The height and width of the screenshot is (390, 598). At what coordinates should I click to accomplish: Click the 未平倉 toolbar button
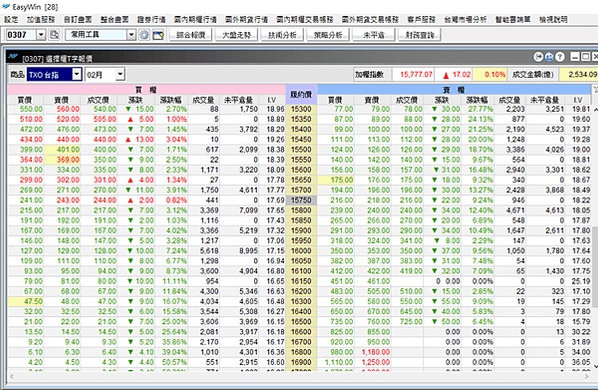[x=374, y=35]
